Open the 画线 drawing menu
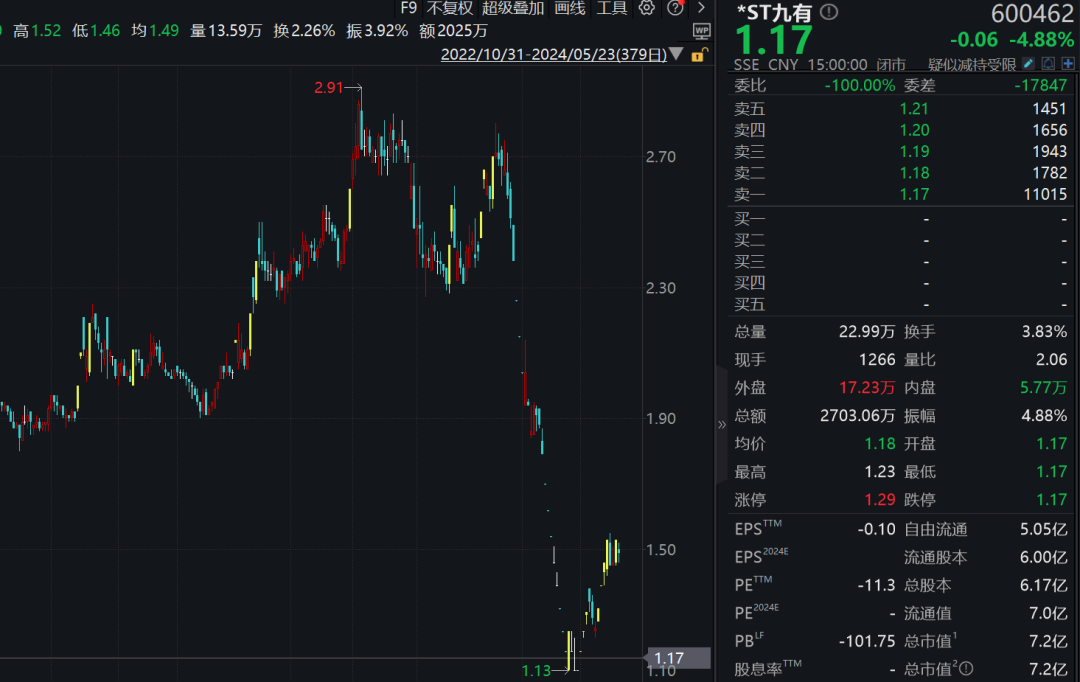 pyautogui.click(x=568, y=8)
